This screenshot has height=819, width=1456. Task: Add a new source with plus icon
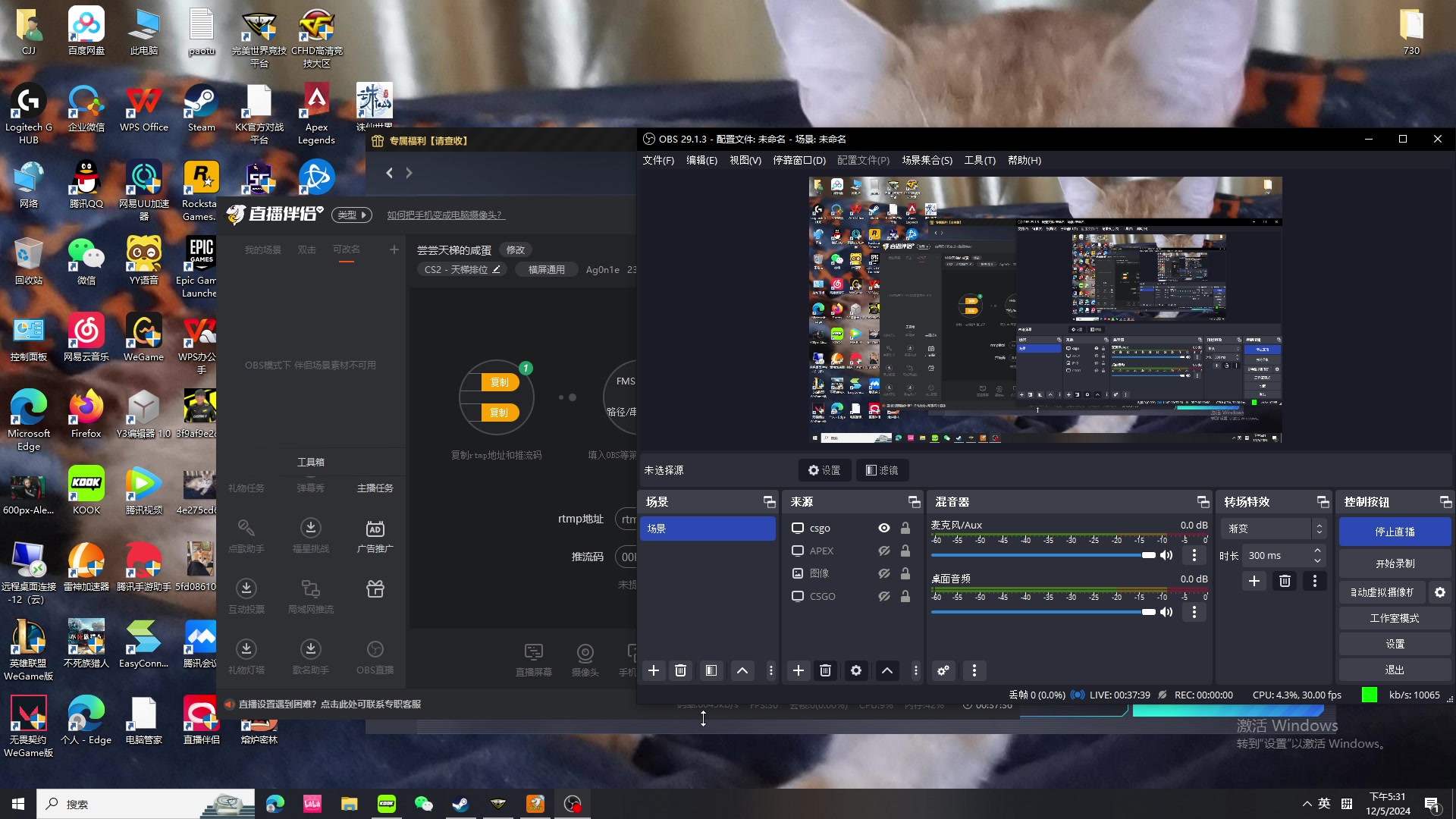(798, 670)
